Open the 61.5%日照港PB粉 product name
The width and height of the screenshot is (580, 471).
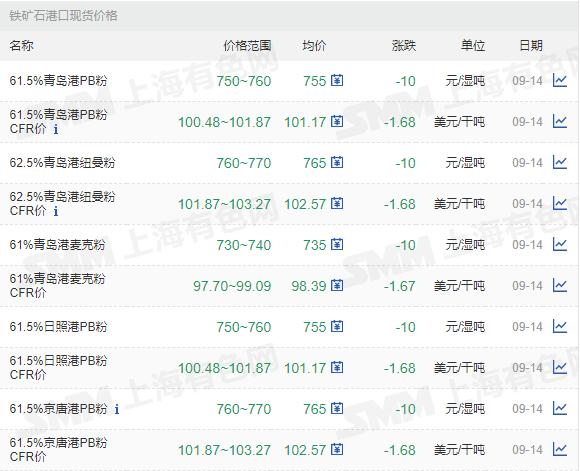pyautogui.click(x=58, y=327)
